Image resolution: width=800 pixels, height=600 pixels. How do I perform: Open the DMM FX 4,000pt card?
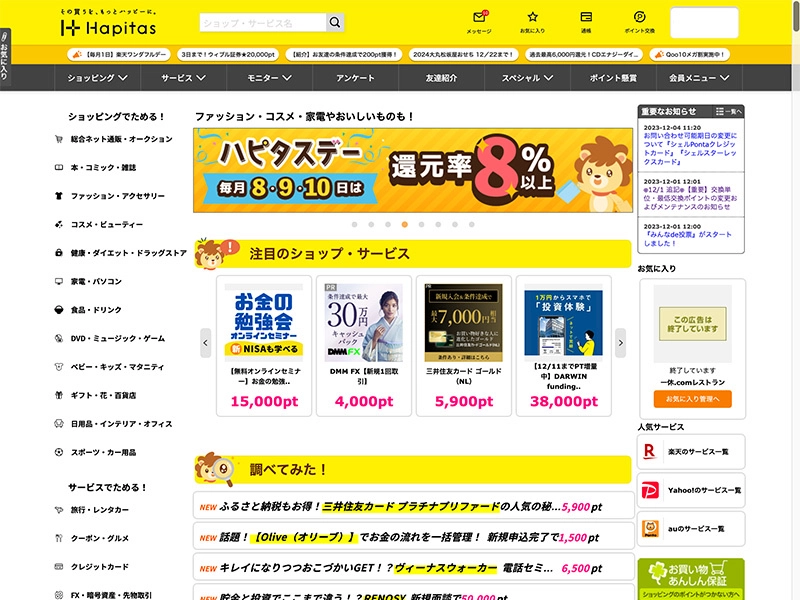coord(364,346)
